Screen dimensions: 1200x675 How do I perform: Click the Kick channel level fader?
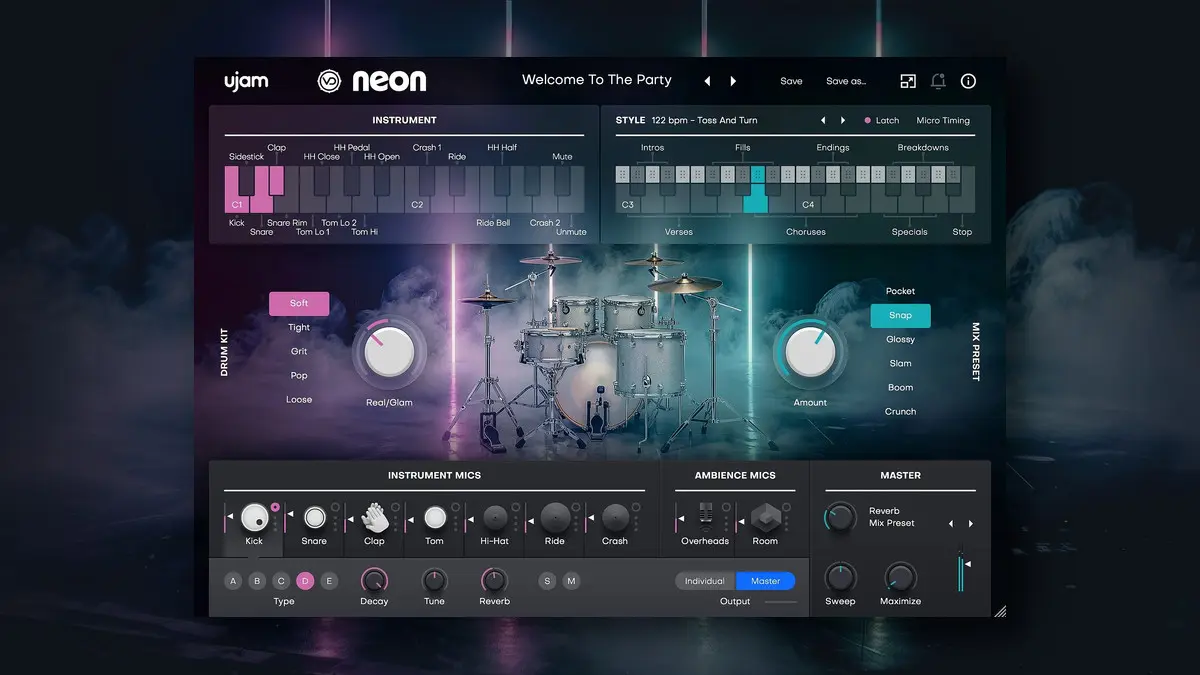tap(227, 517)
